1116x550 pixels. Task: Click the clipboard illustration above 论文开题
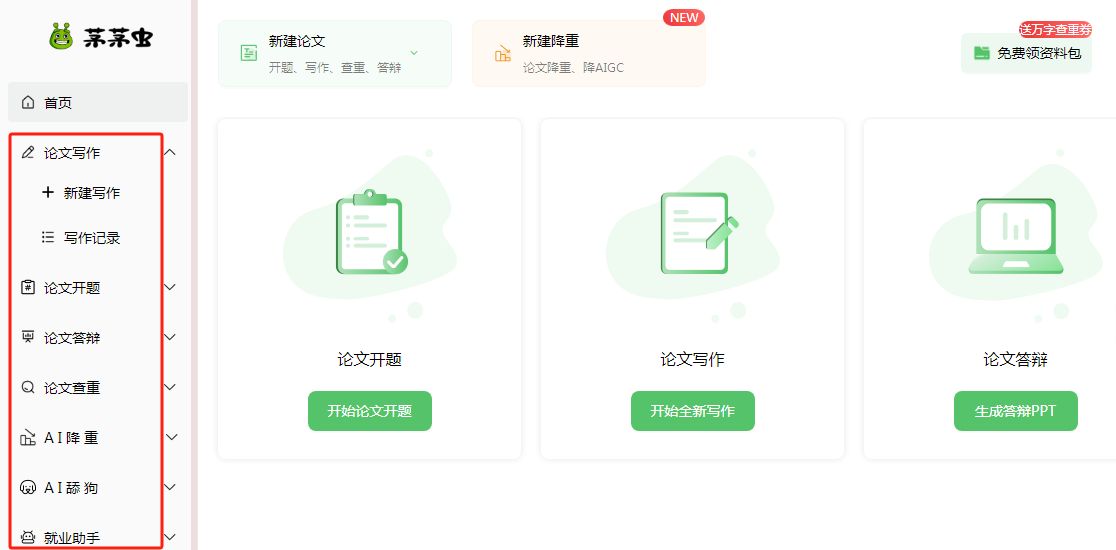[x=372, y=232]
